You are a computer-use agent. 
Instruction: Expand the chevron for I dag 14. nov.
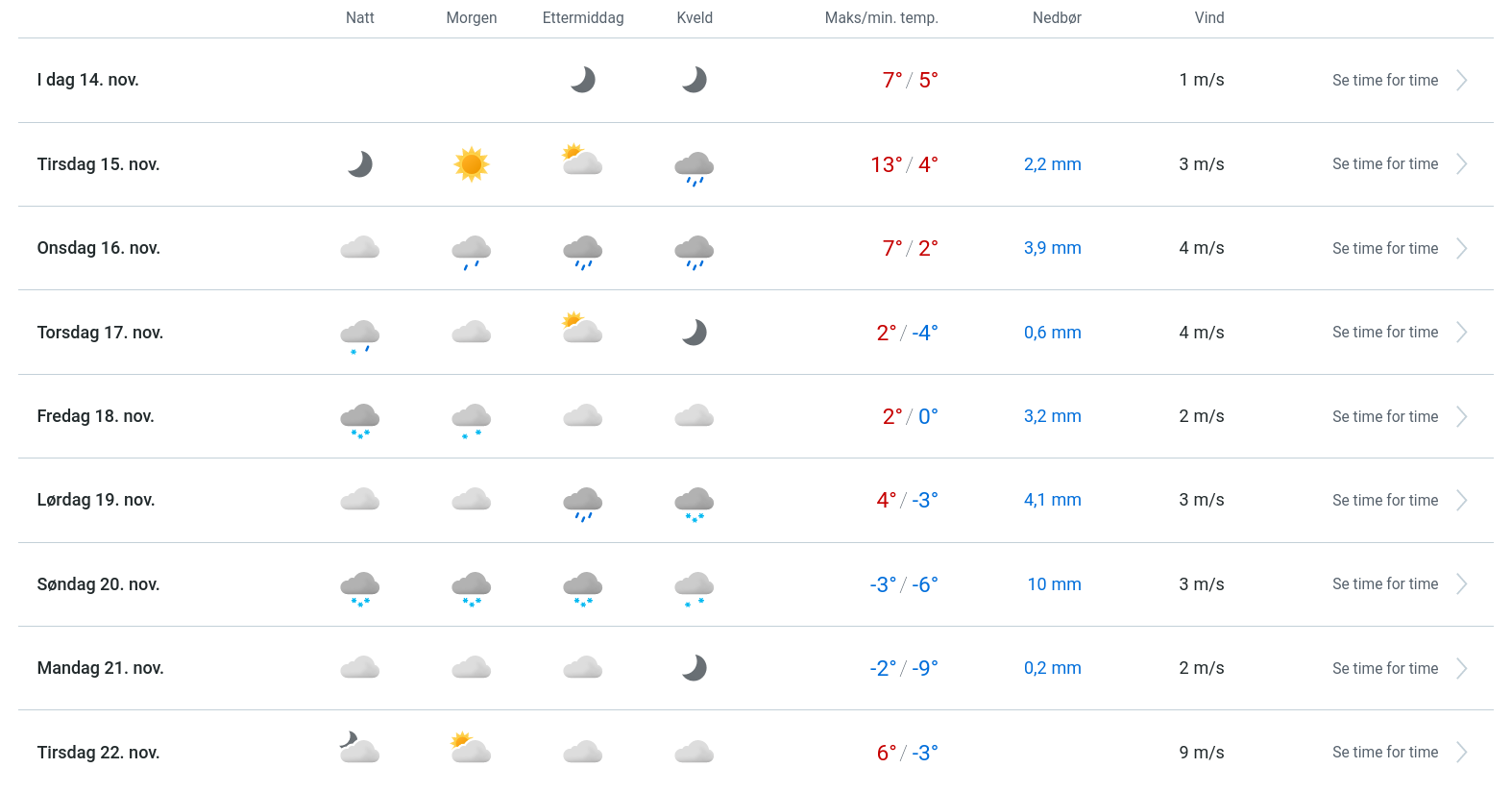point(1461,81)
